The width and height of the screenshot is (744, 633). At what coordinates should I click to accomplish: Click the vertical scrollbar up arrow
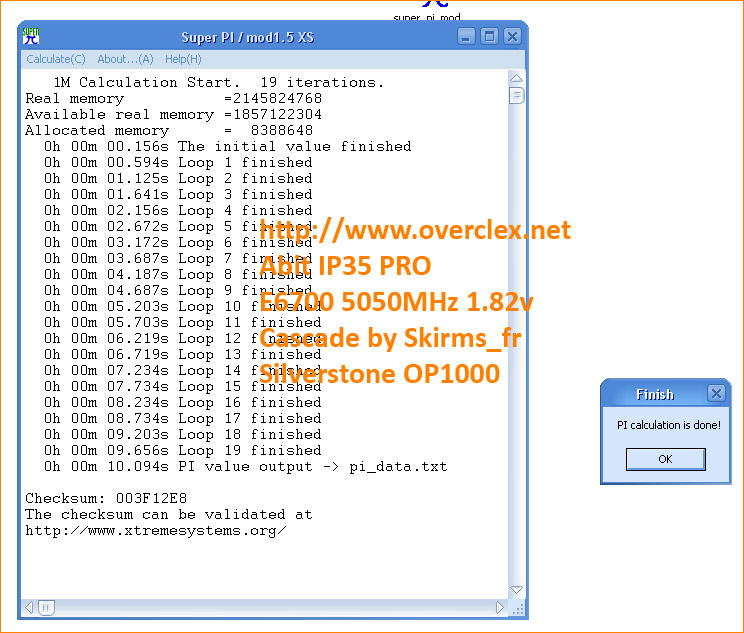pos(516,78)
